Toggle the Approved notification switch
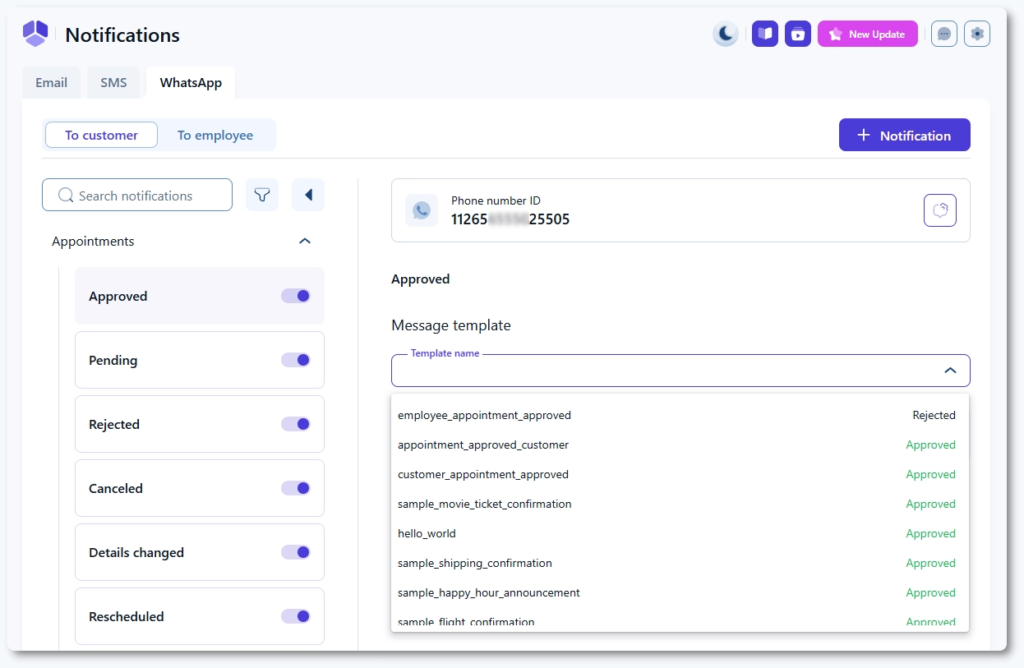 coord(296,296)
